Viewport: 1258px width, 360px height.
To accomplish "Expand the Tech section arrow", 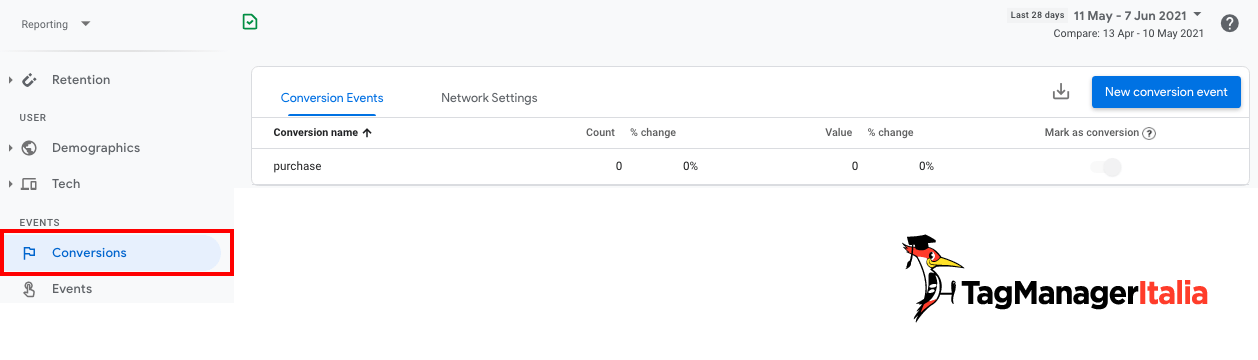I will point(10,184).
